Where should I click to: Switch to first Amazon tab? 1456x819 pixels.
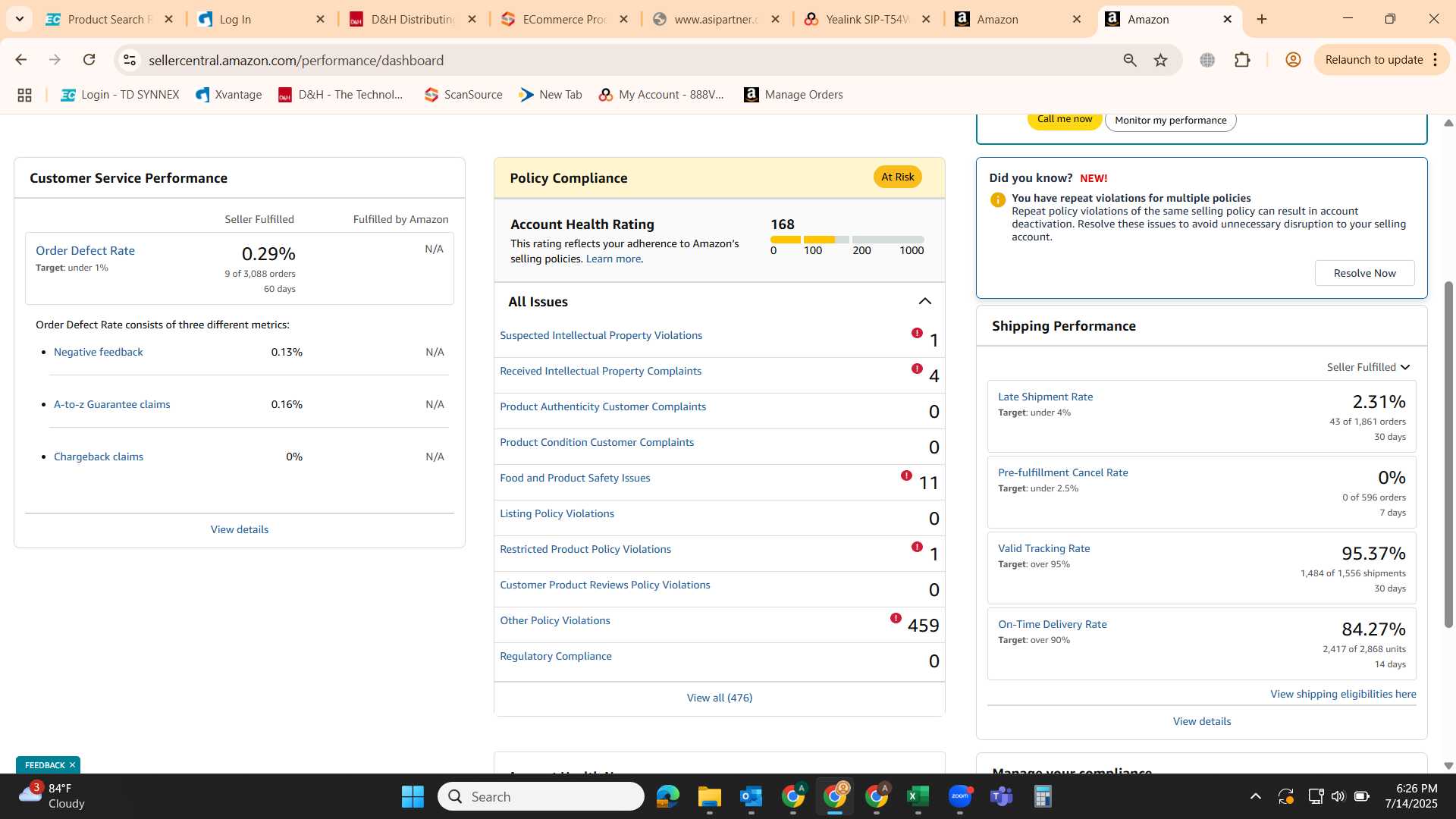[1018, 19]
